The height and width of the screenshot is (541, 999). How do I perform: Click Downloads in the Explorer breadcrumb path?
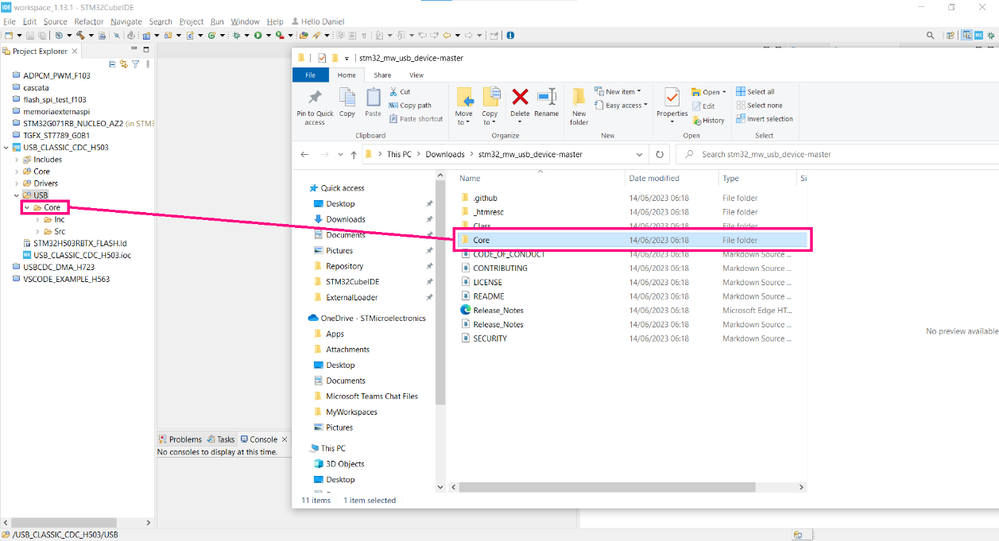tap(445, 154)
